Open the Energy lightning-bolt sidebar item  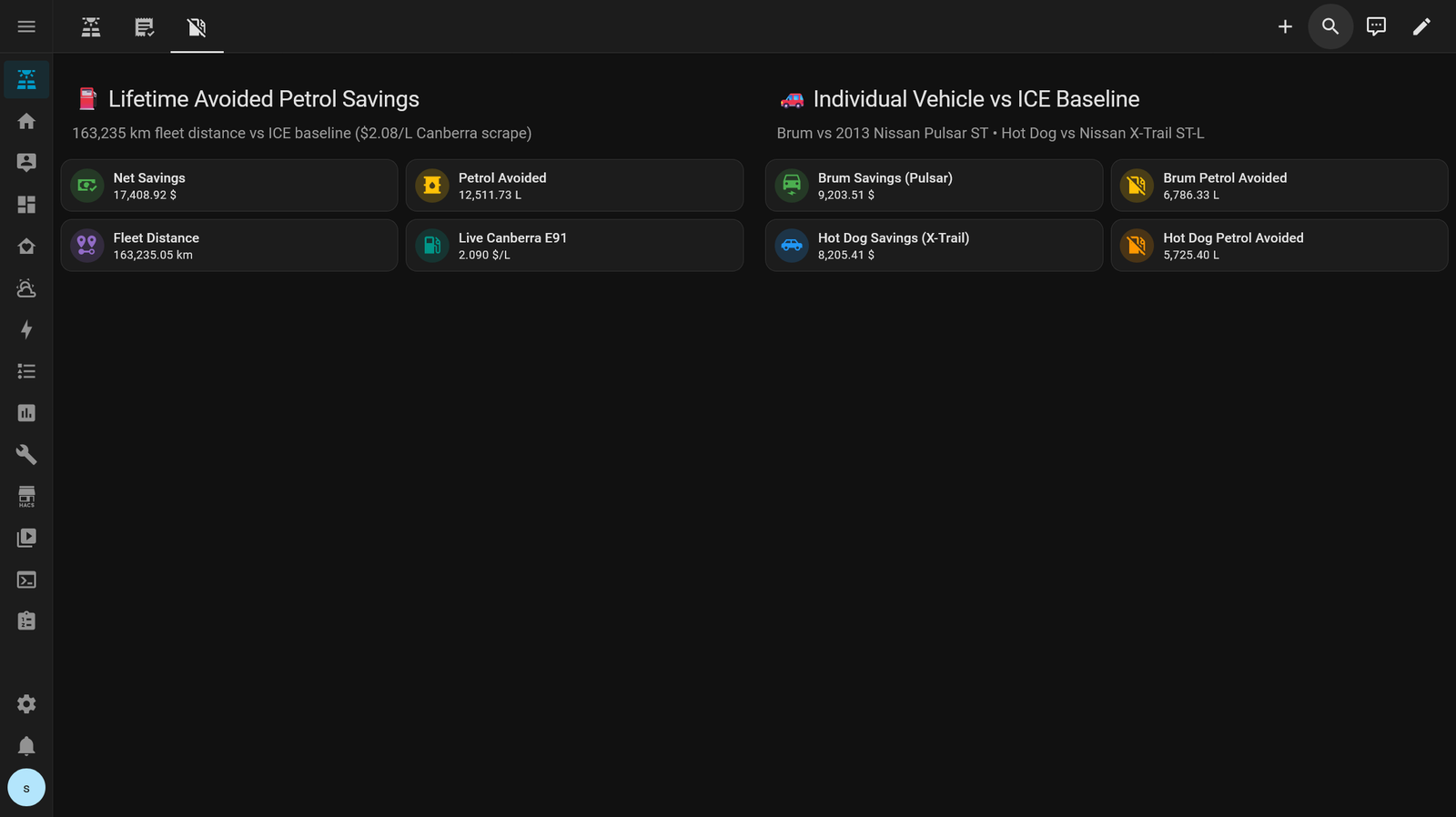pos(26,329)
